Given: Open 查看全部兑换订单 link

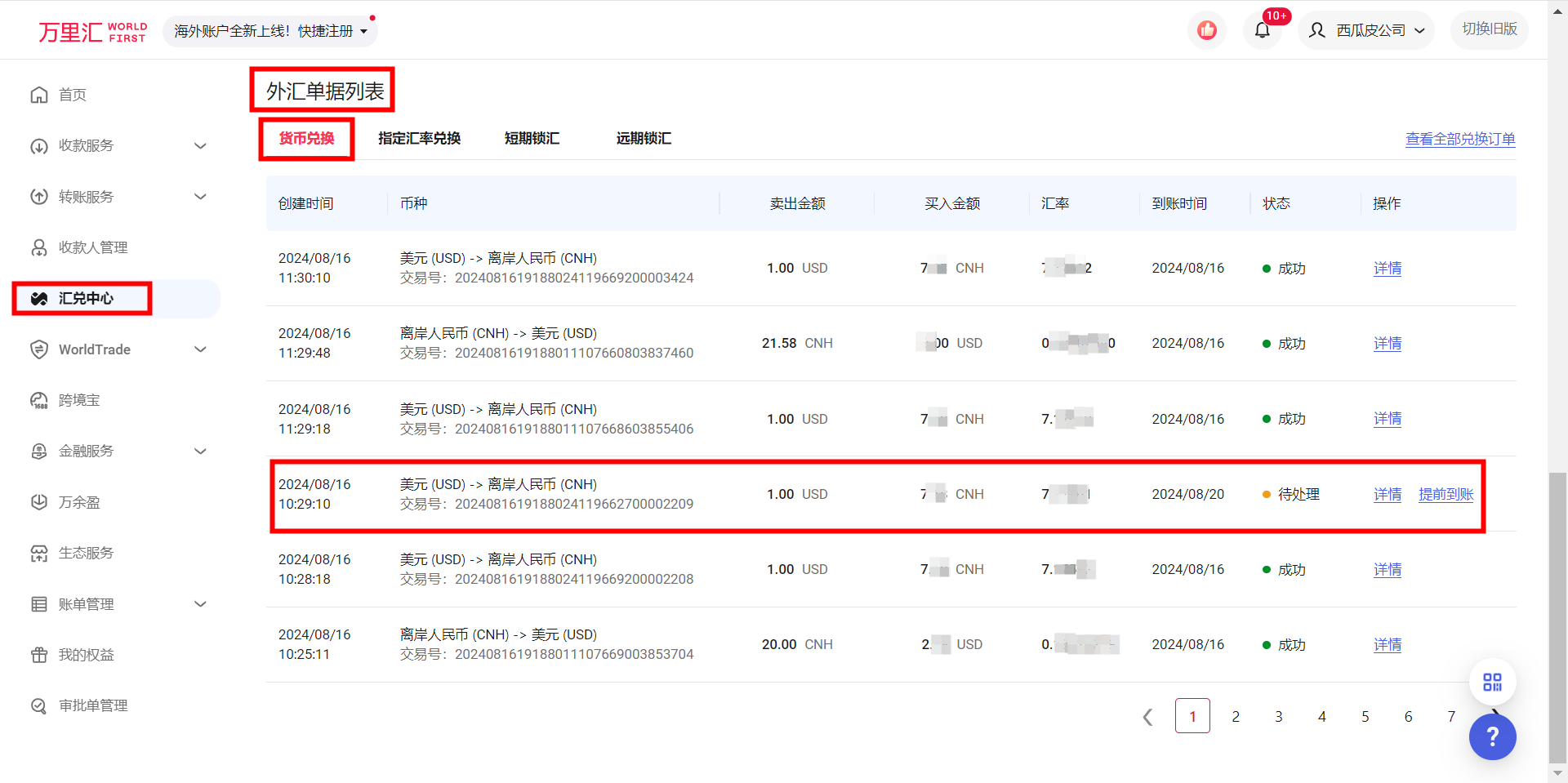Looking at the screenshot, I should [x=1459, y=139].
